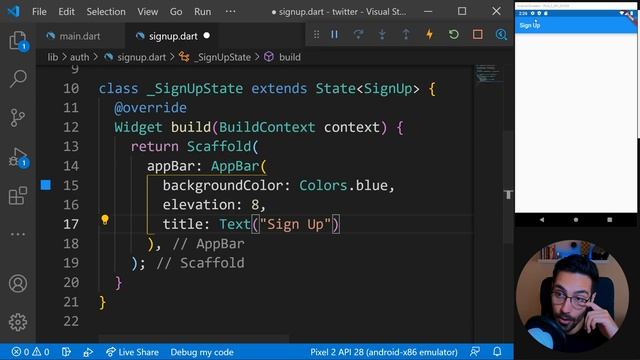Image resolution: width=640 pixels, height=360 pixels.
Task: Pause the debug session
Action: (334, 35)
